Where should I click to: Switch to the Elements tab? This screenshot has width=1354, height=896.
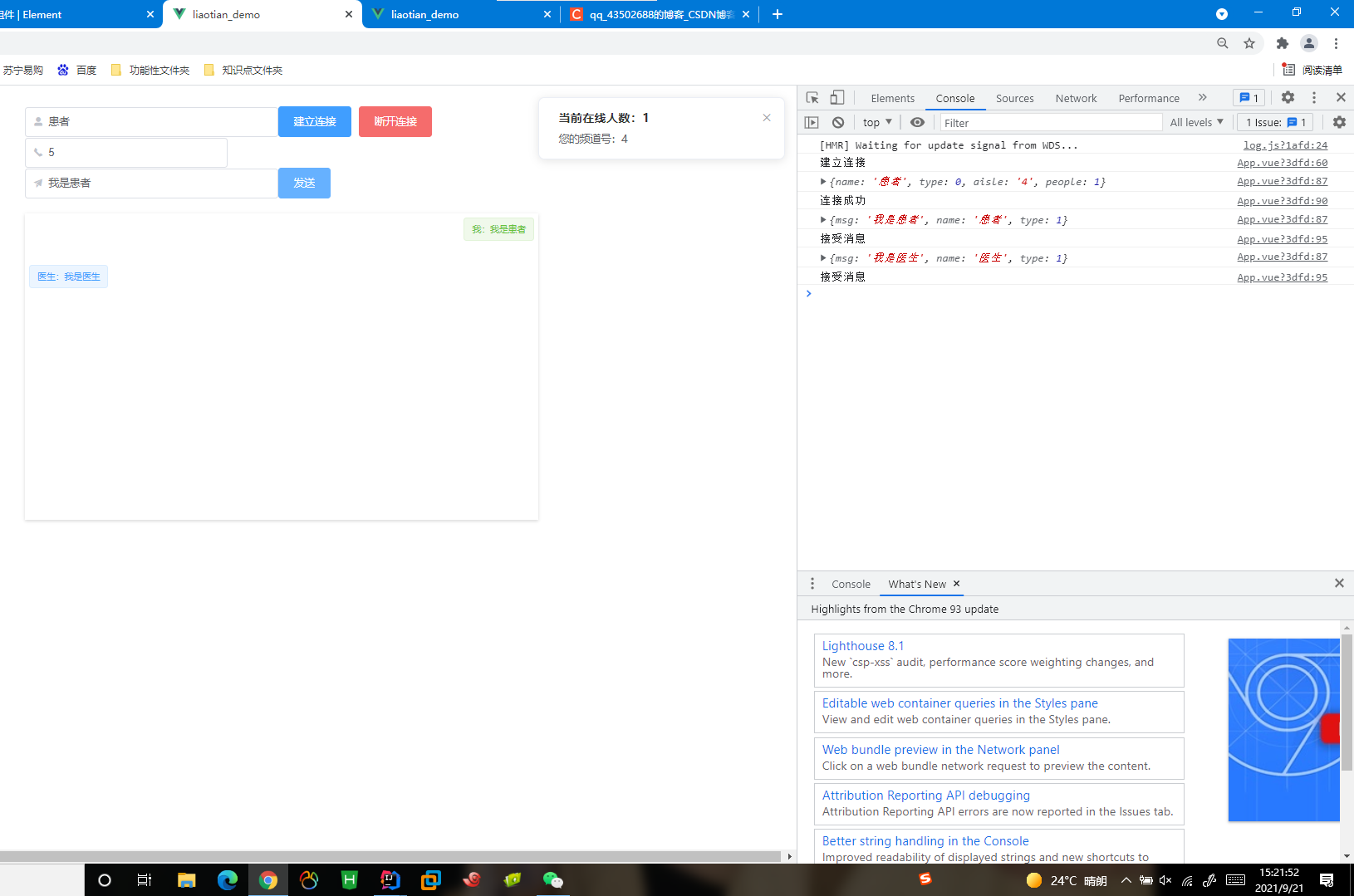tap(892, 98)
